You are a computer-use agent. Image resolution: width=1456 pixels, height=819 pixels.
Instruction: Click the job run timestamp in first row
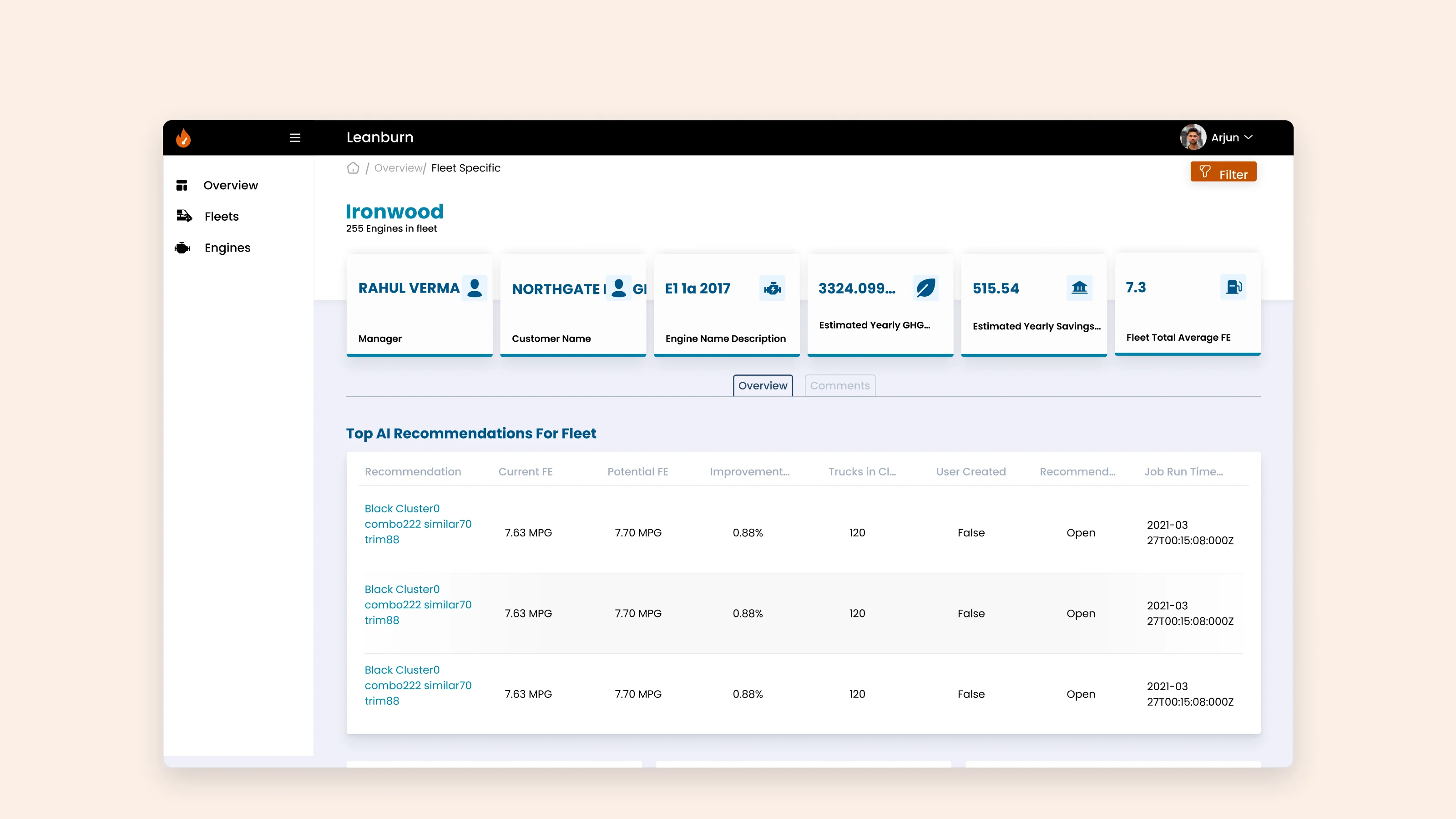click(1190, 532)
